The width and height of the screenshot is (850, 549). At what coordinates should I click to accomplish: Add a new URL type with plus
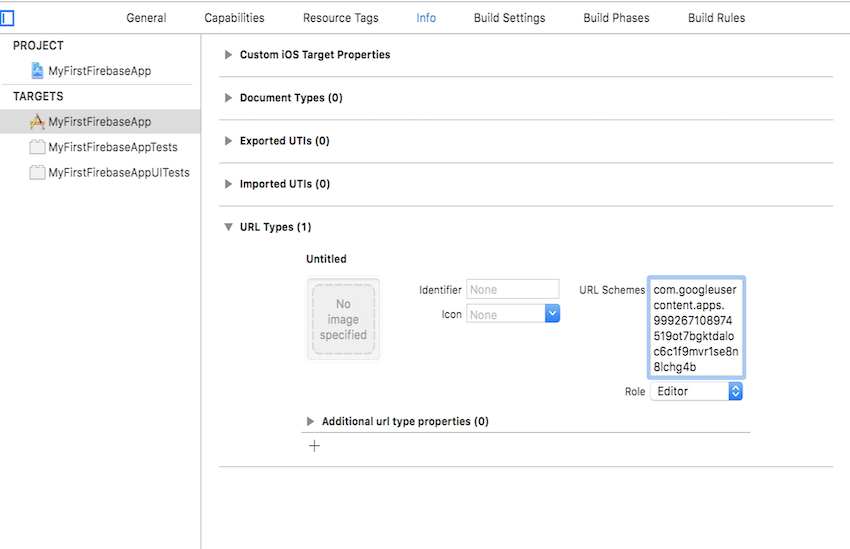coord(314,446)
